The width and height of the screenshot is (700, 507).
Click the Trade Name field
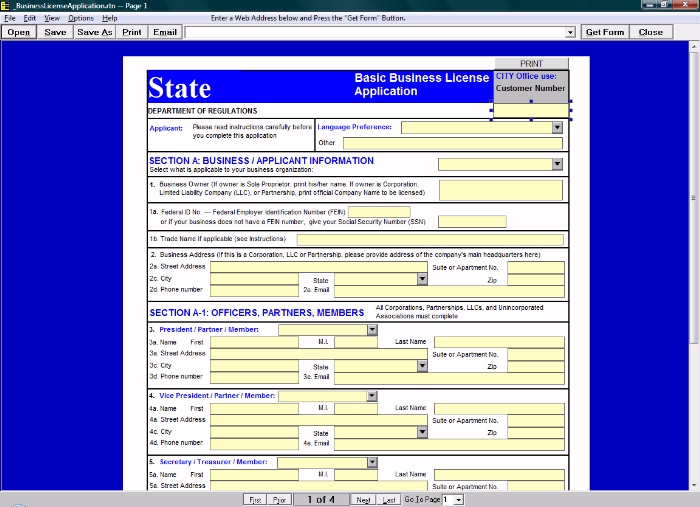pos(430,239)
